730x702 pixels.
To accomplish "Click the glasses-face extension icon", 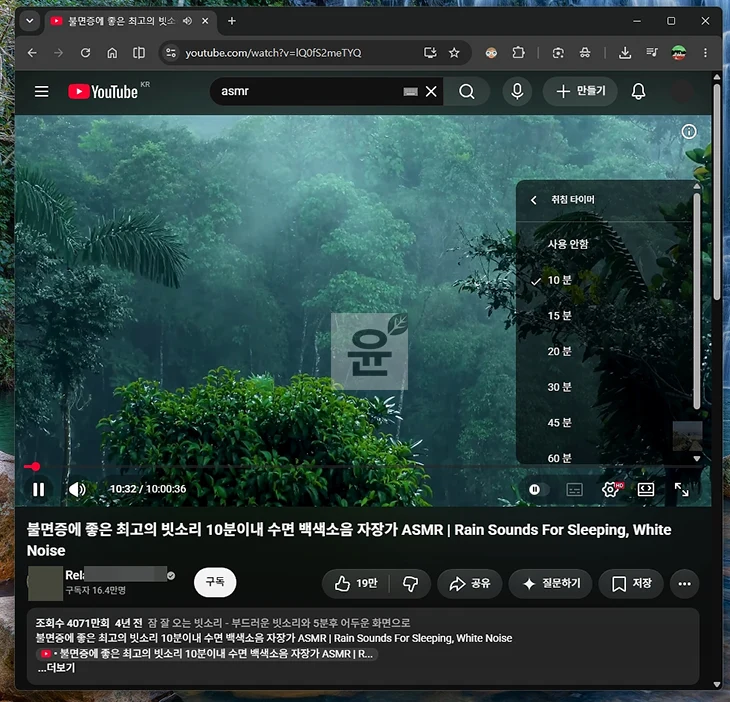I will pos(491,53).
